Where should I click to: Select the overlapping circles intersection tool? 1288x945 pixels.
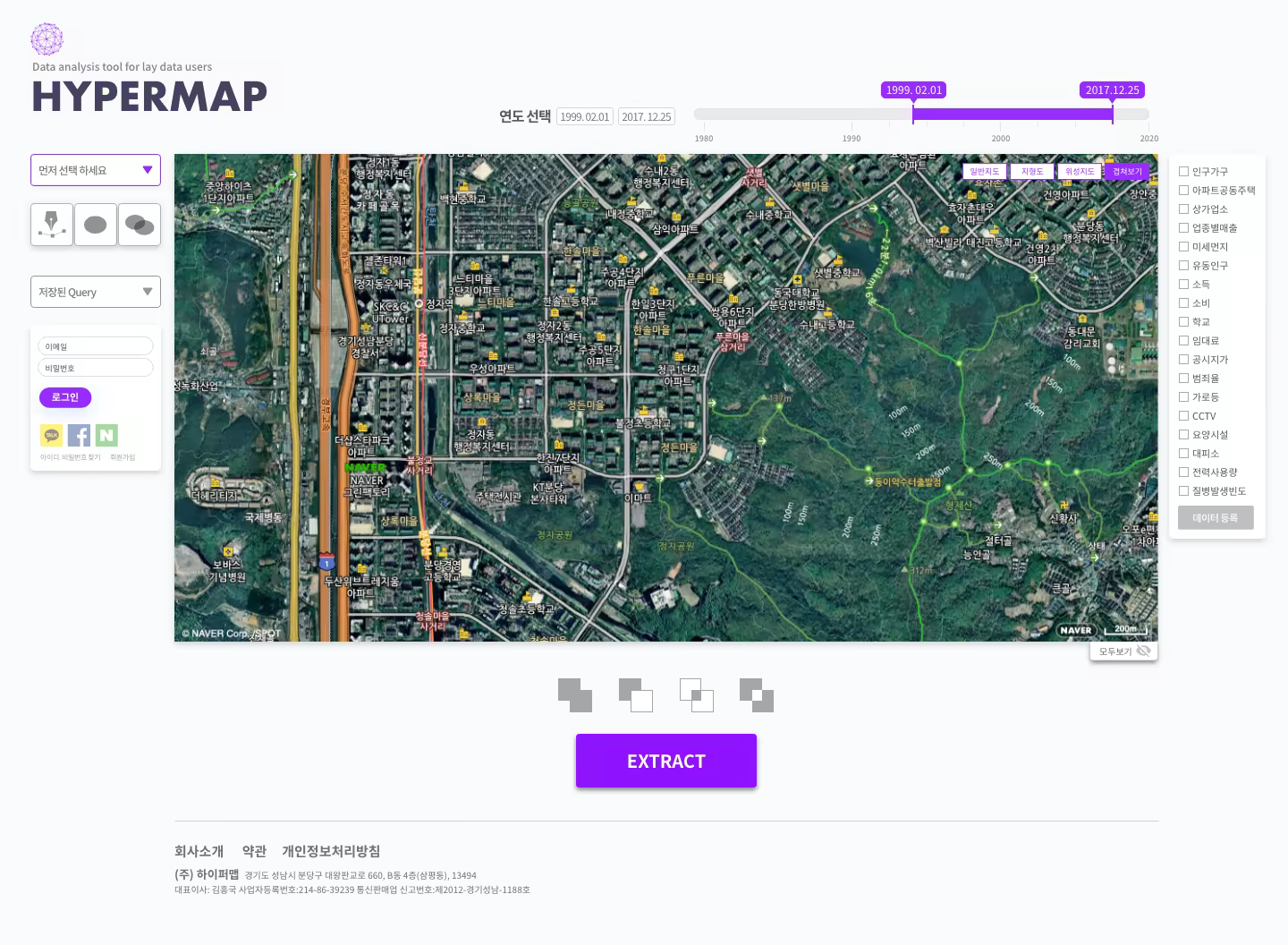[139, 225]
